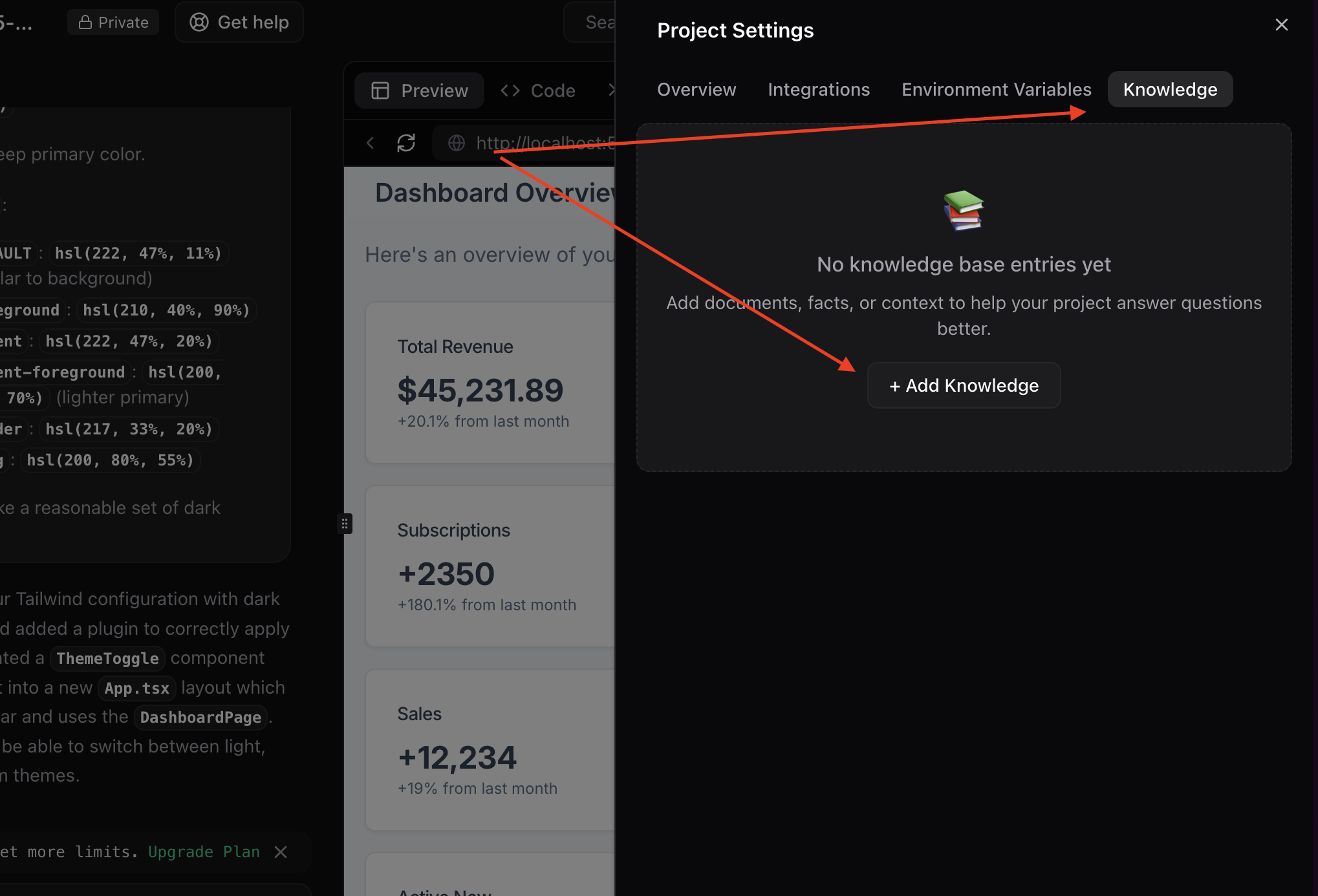1318x896 pixels.
Task: Click the App.tsx code label
Action: [137, 688]
